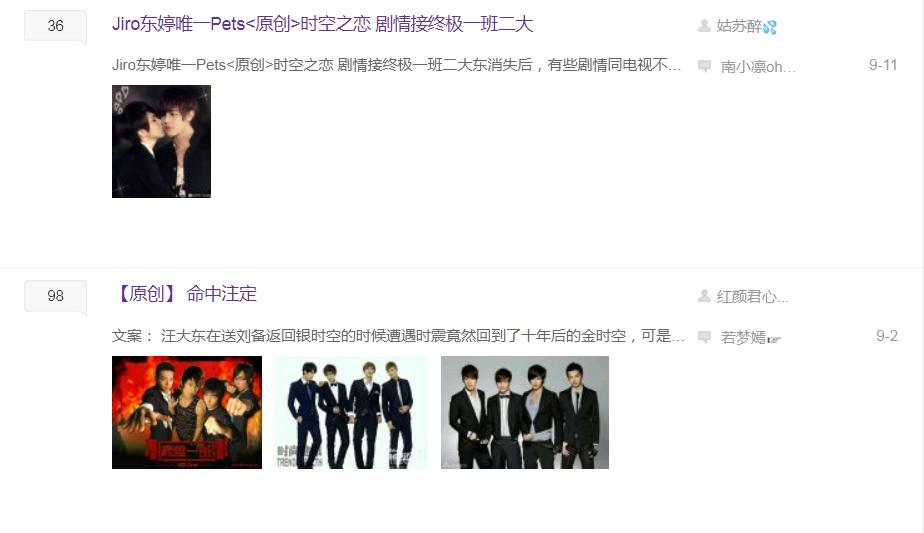
Task: Click the 9-11 last reply date
Action: 883,65
